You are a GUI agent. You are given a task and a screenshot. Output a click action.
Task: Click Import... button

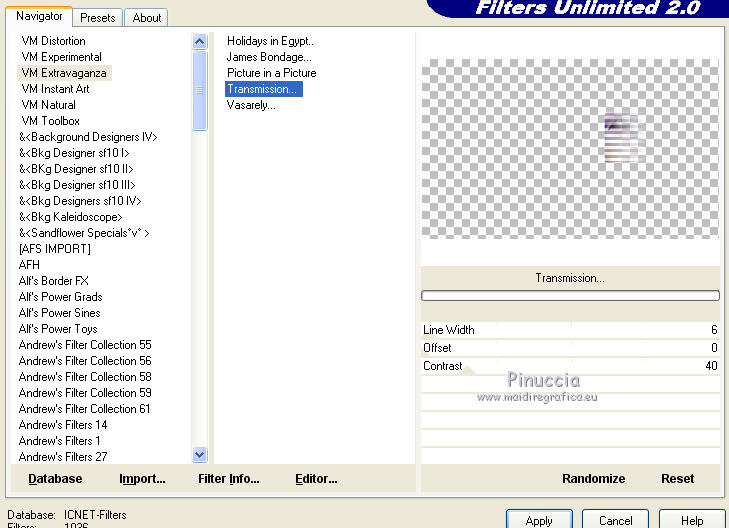click(142, 479)
